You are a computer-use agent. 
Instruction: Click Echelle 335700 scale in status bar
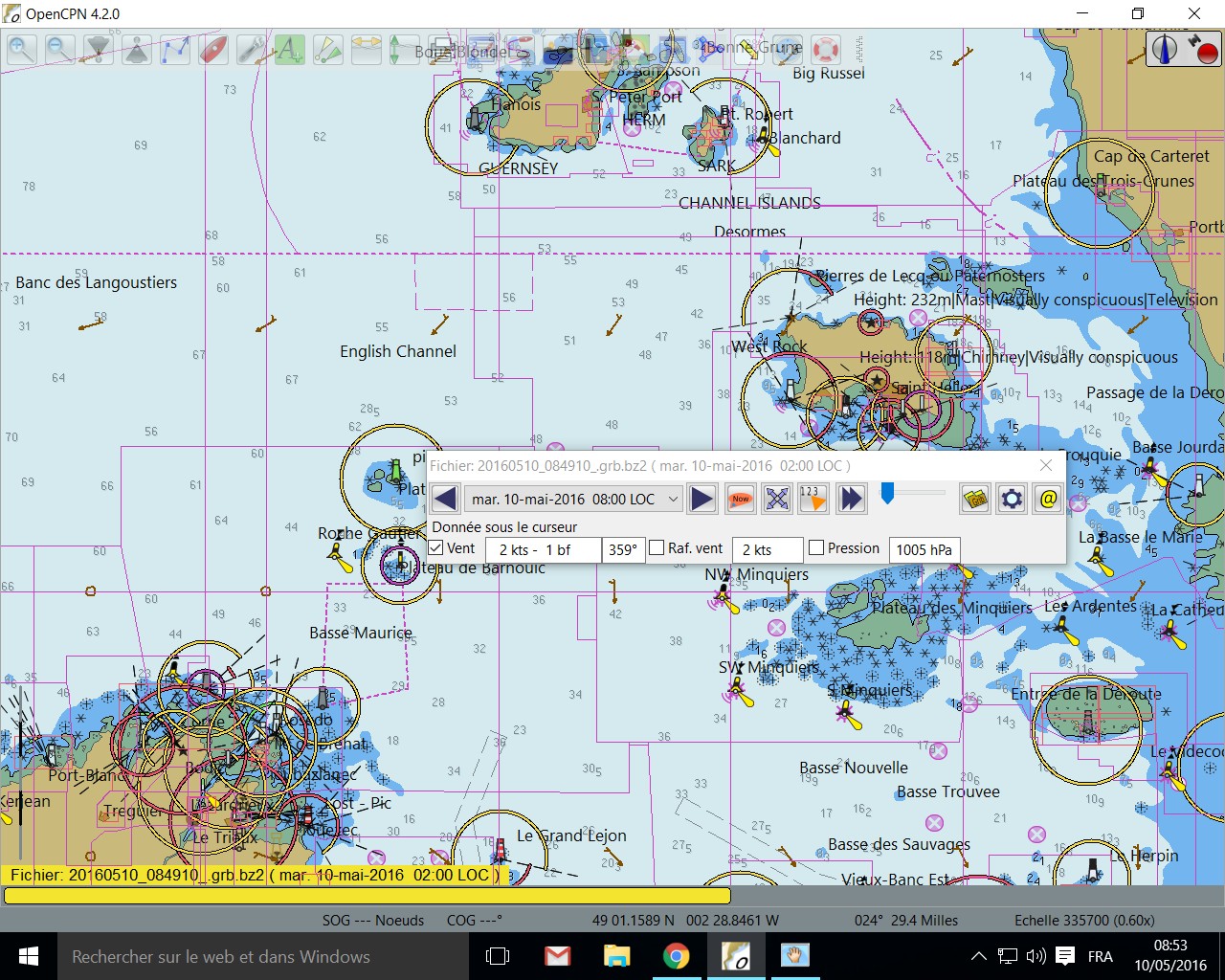click(1084, 920)
